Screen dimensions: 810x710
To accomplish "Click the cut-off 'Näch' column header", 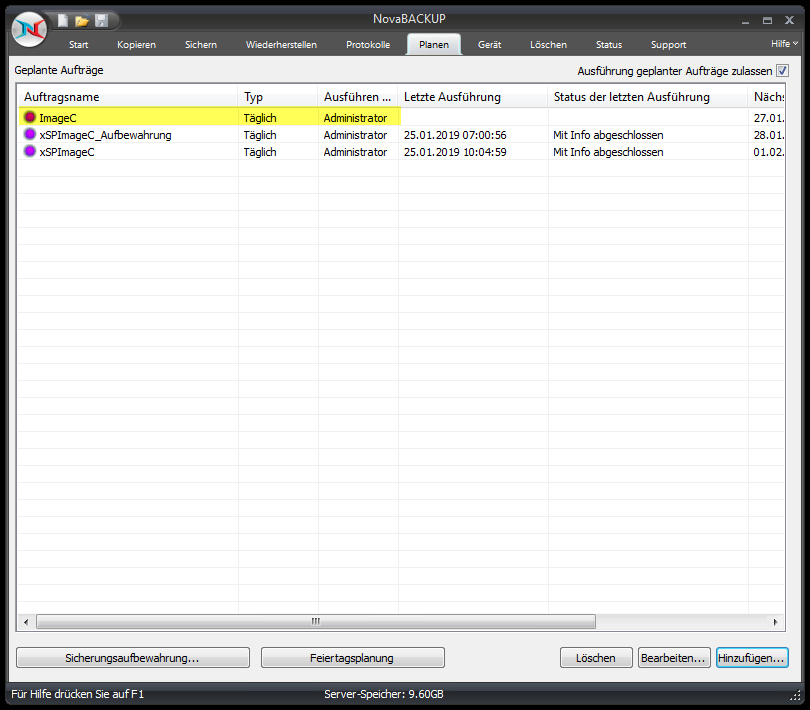I will pyautogui.click(x=767, y=97).
